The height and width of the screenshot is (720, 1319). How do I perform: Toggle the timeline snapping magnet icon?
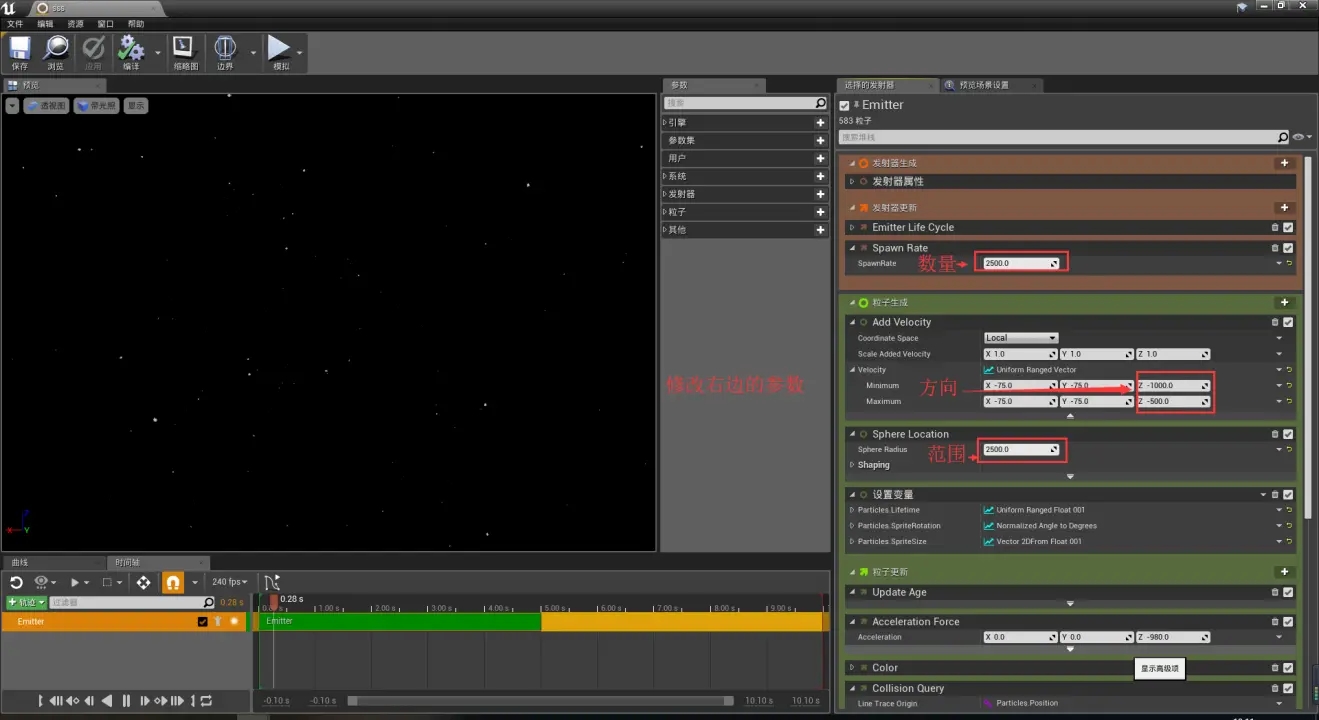coord(173,582)
